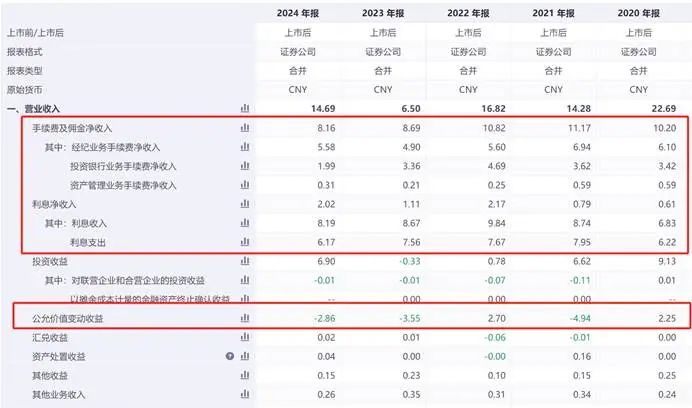Open chart icon for 其他收益 row
692x408 pixels.
(245, 375)
